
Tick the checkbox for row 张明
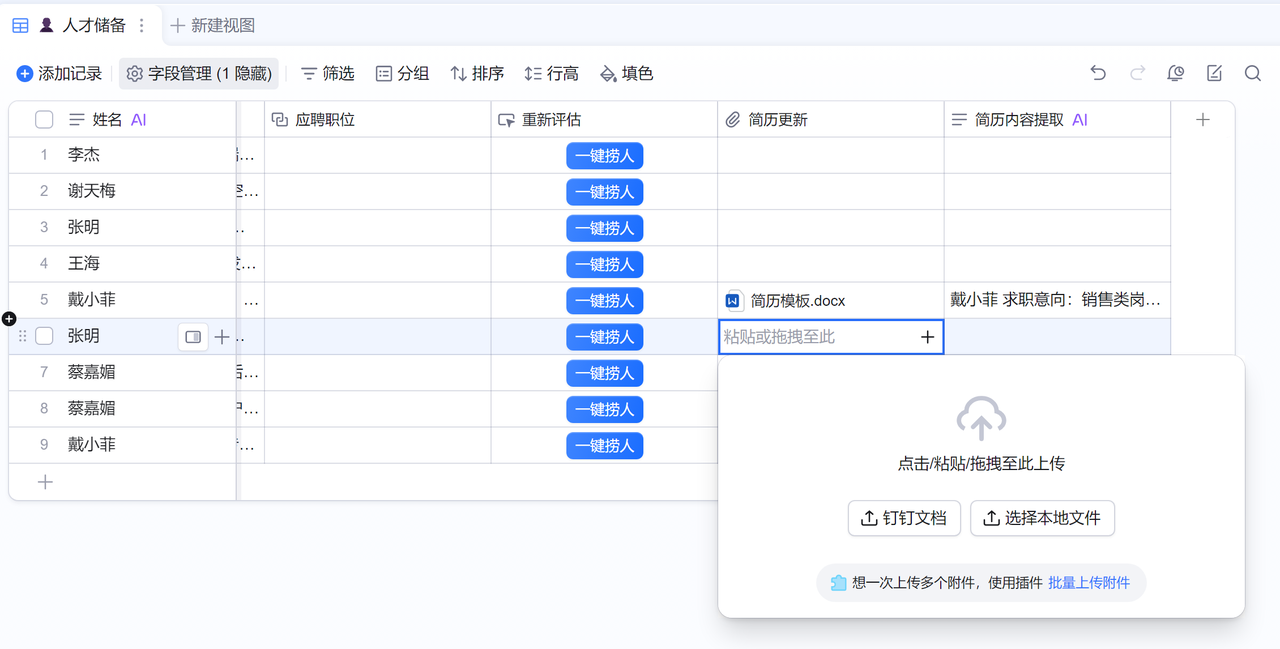point(44,337)
